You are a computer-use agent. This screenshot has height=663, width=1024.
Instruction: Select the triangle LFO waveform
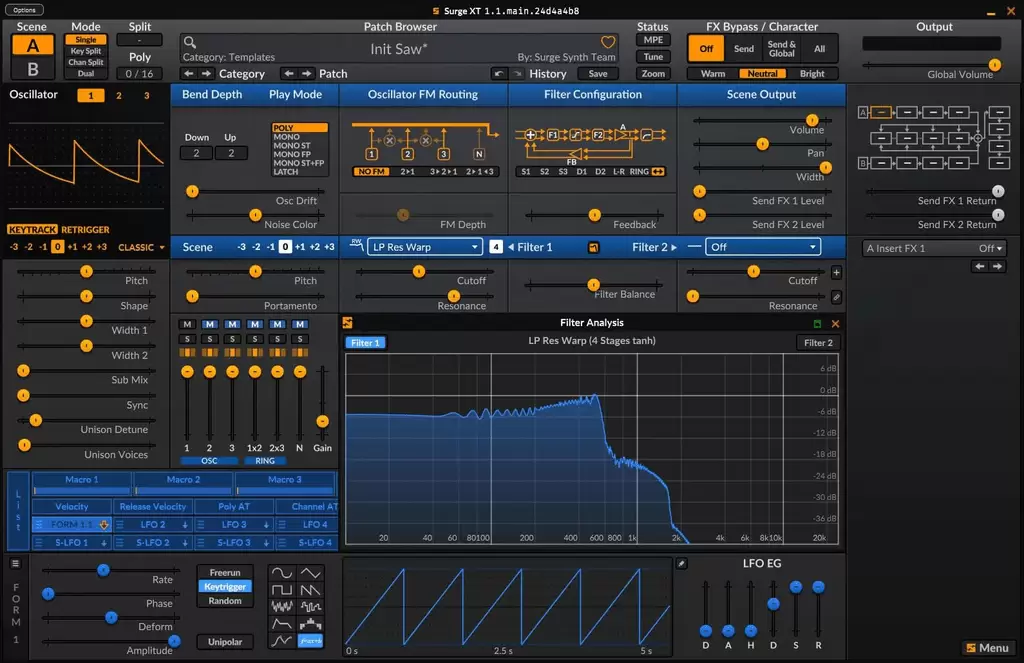point(310,573)
